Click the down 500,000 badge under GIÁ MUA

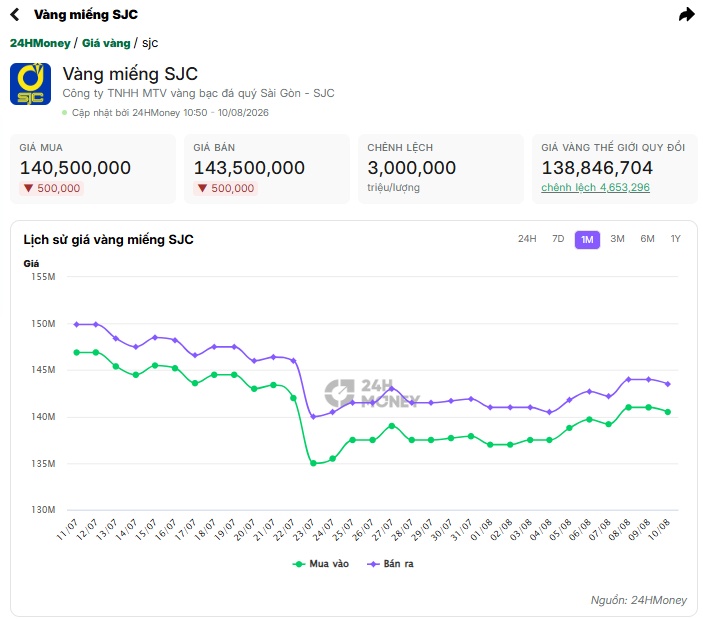(52, 188)
